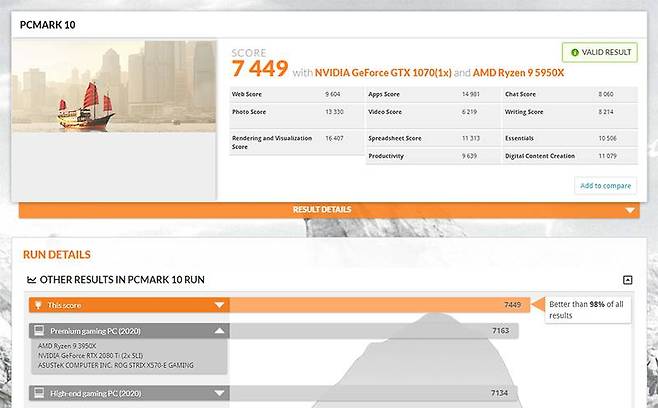658x408 pixels.
Task: Open the arrow on the Result Details bar
Action: tap(629, 210)
